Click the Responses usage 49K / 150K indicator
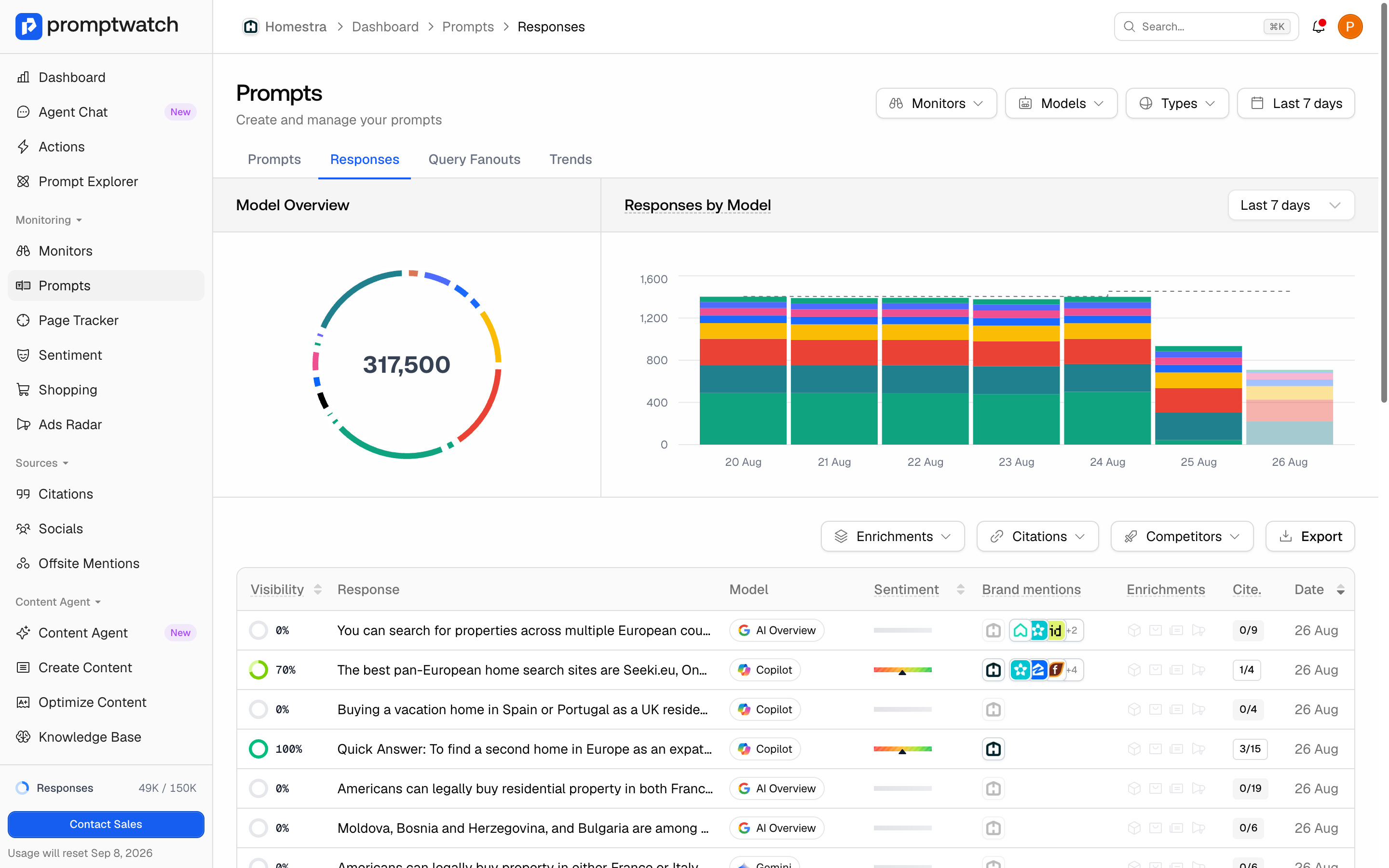The height and width of the screenshot is (868, 1389). 106,787
